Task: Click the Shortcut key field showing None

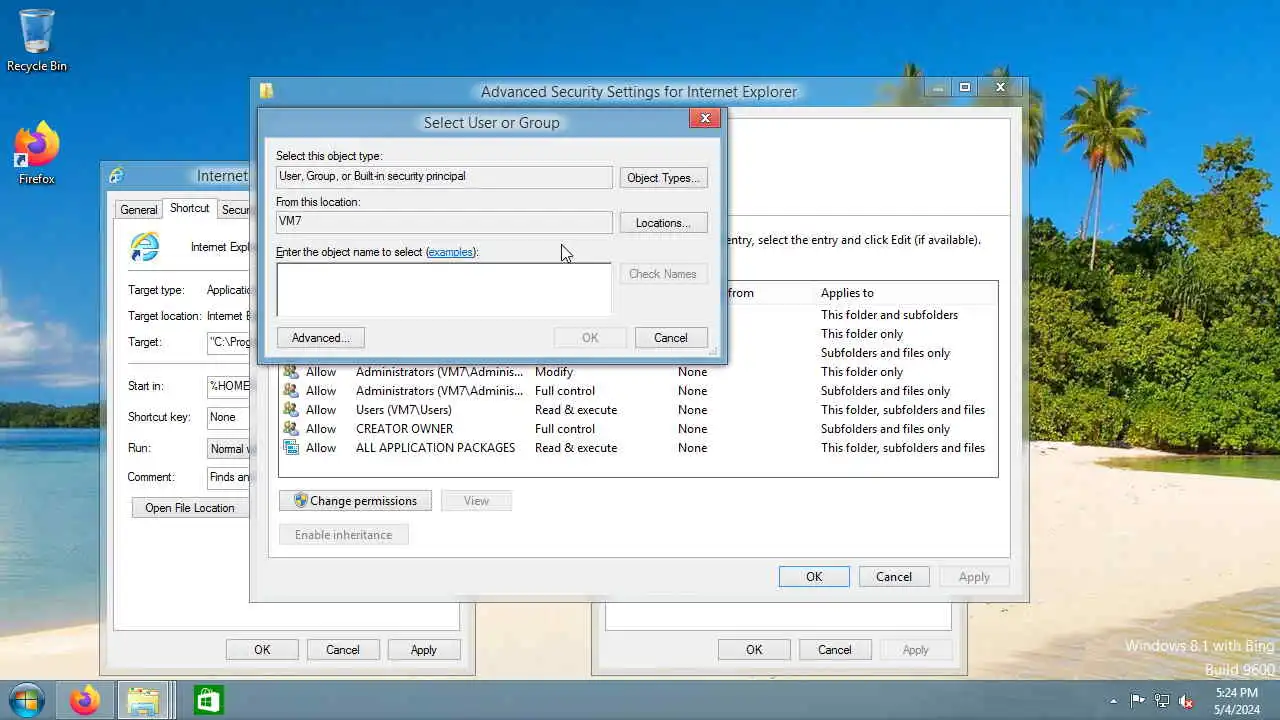Action: 228,417
